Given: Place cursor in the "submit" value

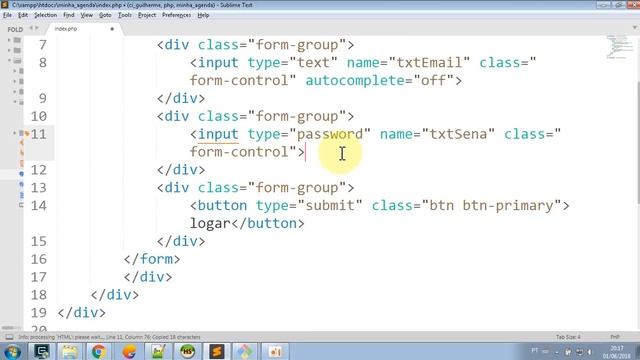Looking at the screenshot, I should (x=330, y=206).
